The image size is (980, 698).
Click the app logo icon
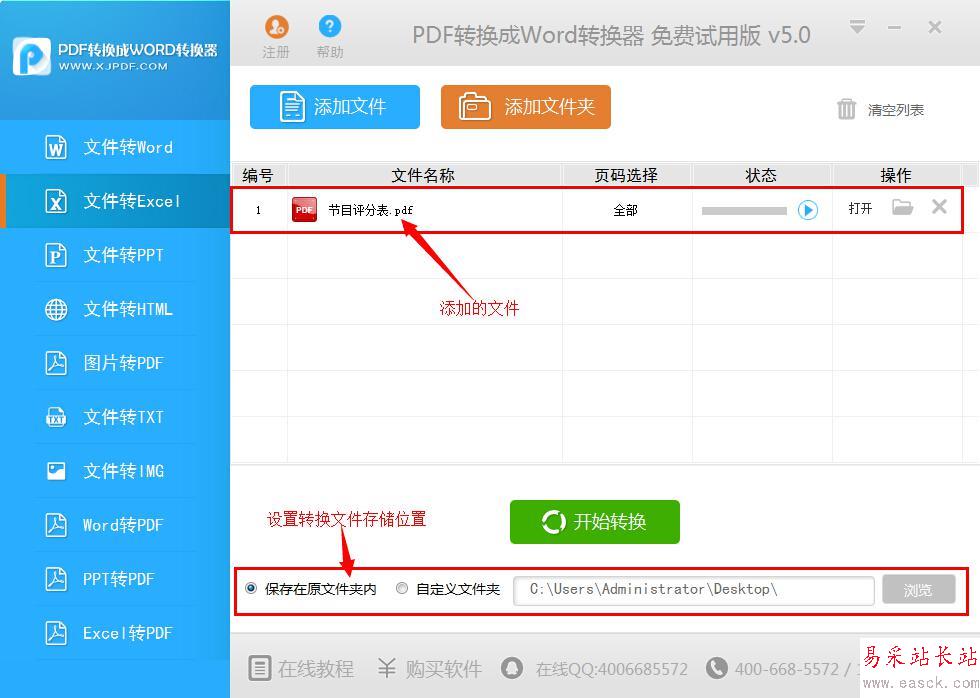(x=31, y=56)
